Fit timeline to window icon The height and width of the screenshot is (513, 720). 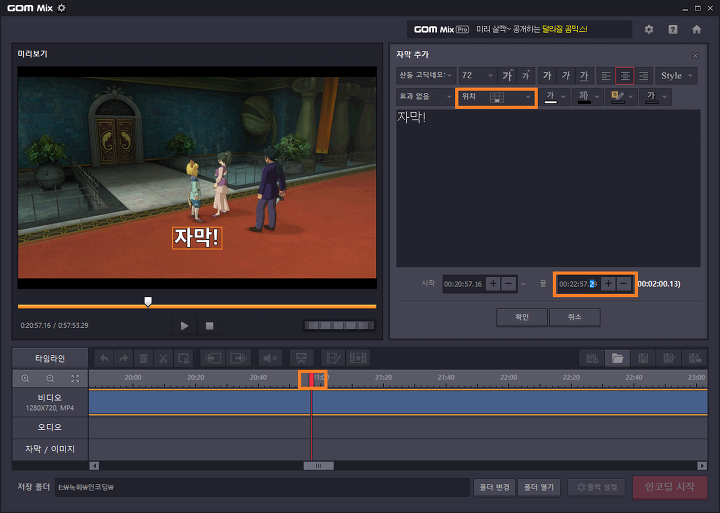tap(75, 378)
